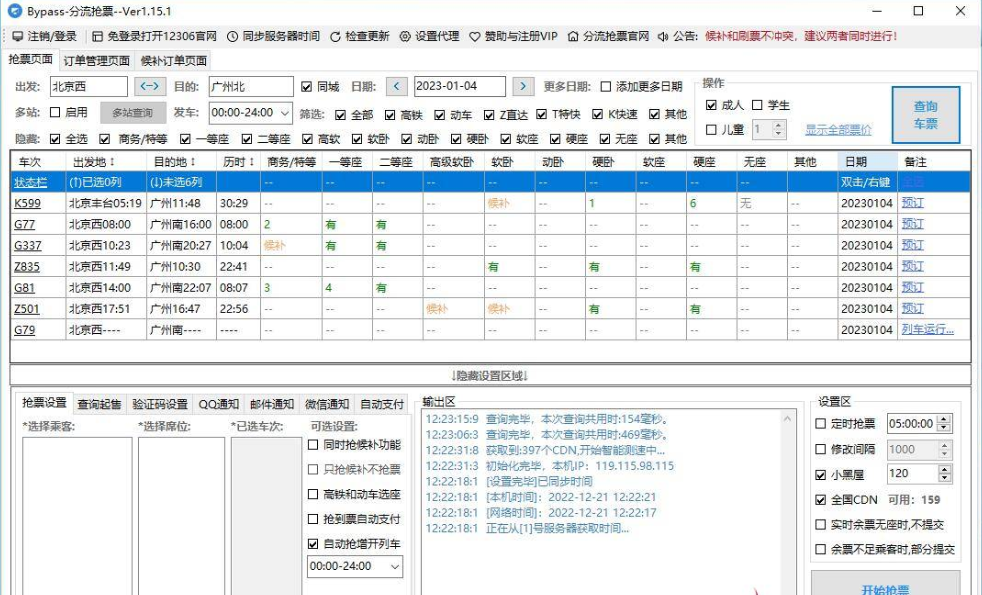This screenshot has height=595, width=982.
Task: Swap departure and destination stations
Action: pyautogui.click(x=150, y=86)
